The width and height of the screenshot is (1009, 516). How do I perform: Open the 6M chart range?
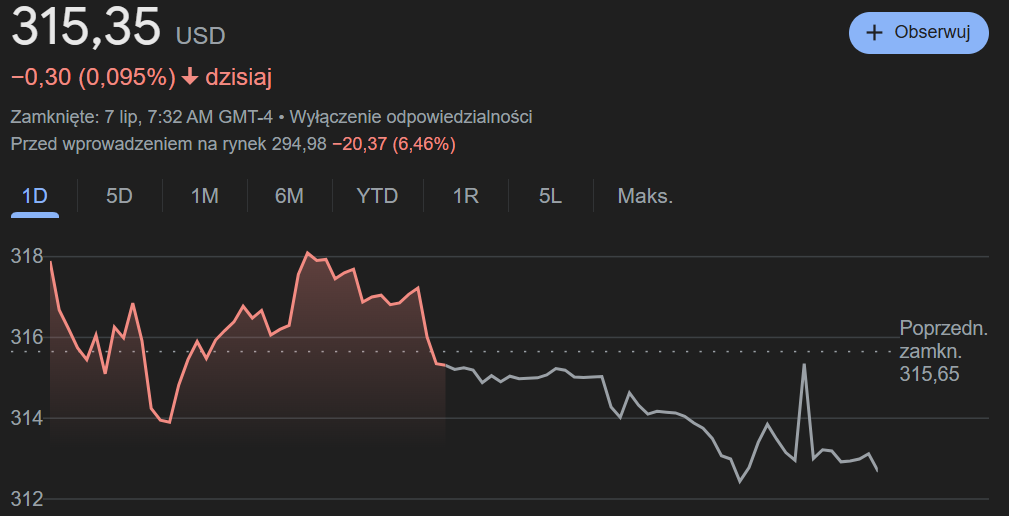[289, 196]
